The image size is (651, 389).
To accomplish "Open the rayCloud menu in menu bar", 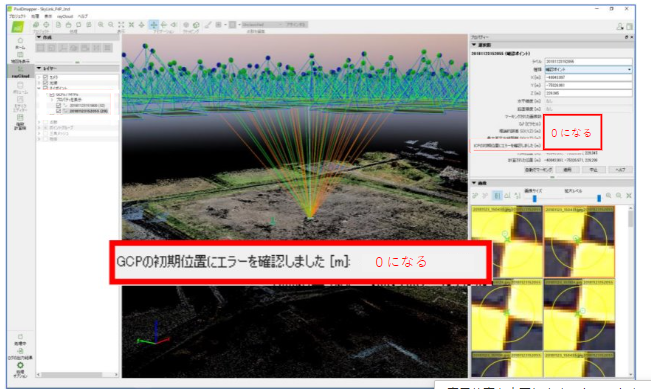I will tap(65, 16).
